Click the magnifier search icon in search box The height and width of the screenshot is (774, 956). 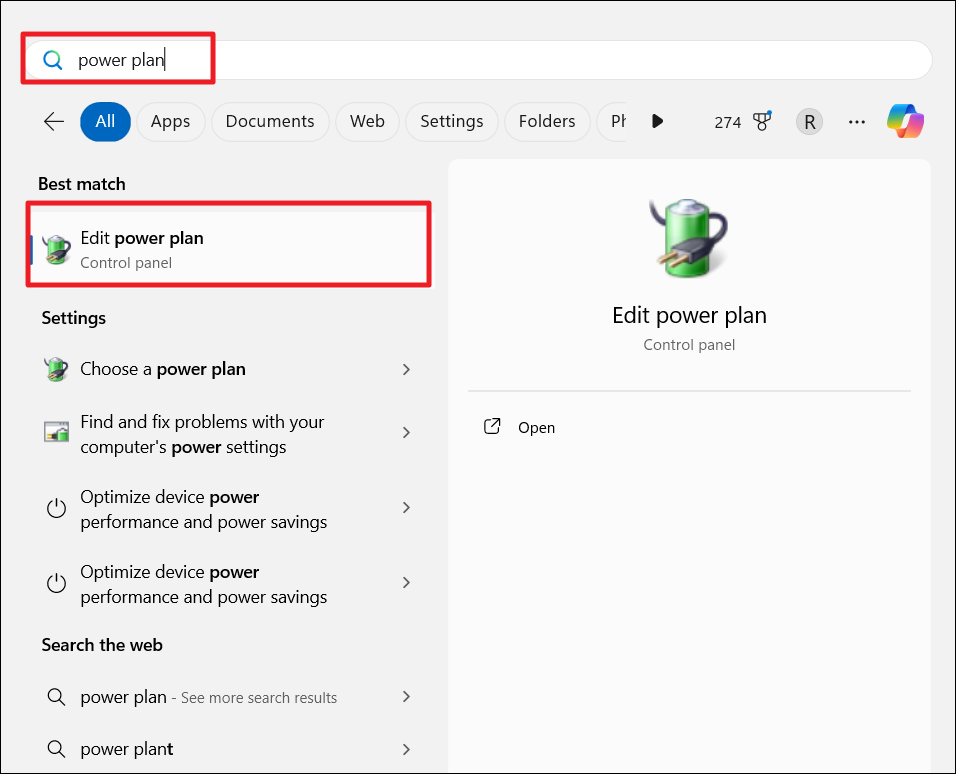53,61
